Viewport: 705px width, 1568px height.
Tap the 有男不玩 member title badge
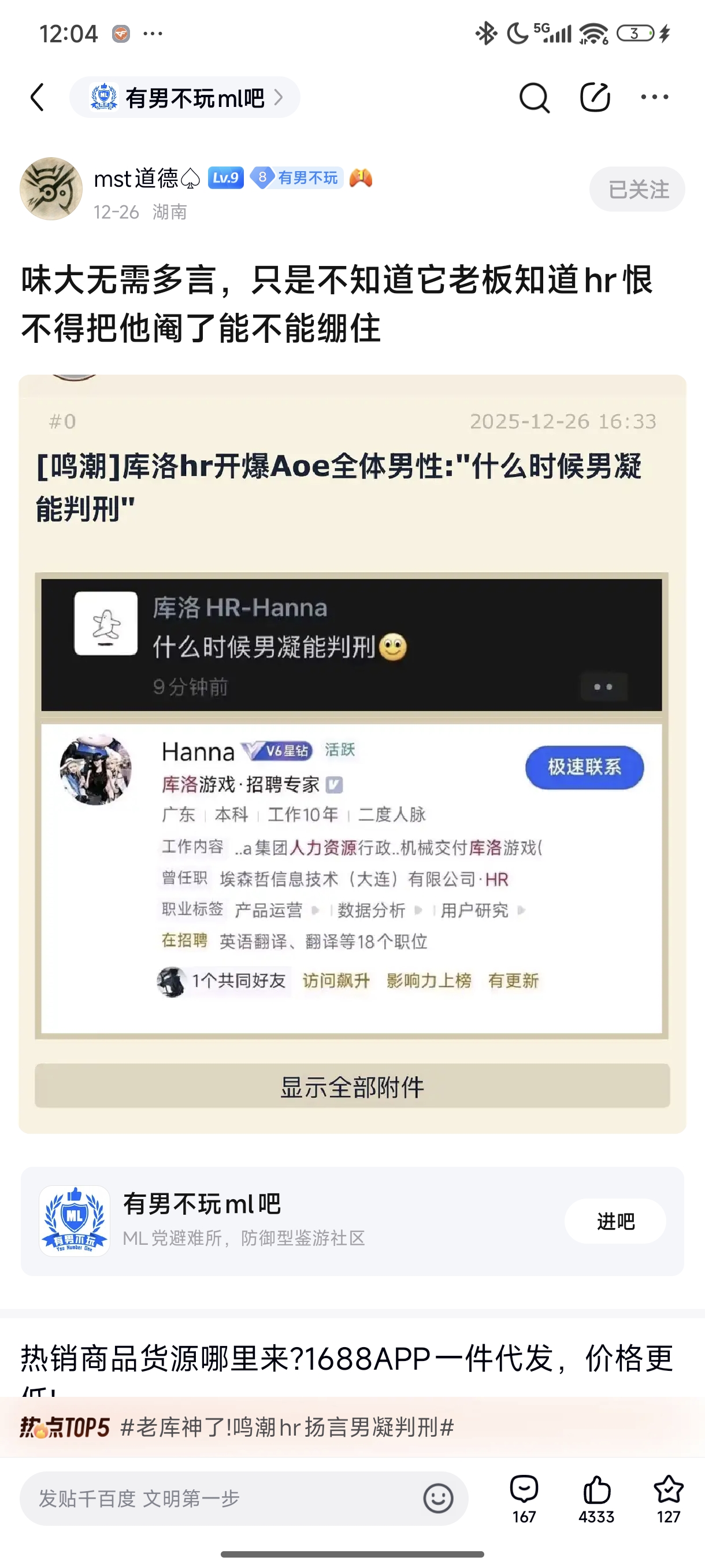298,177
